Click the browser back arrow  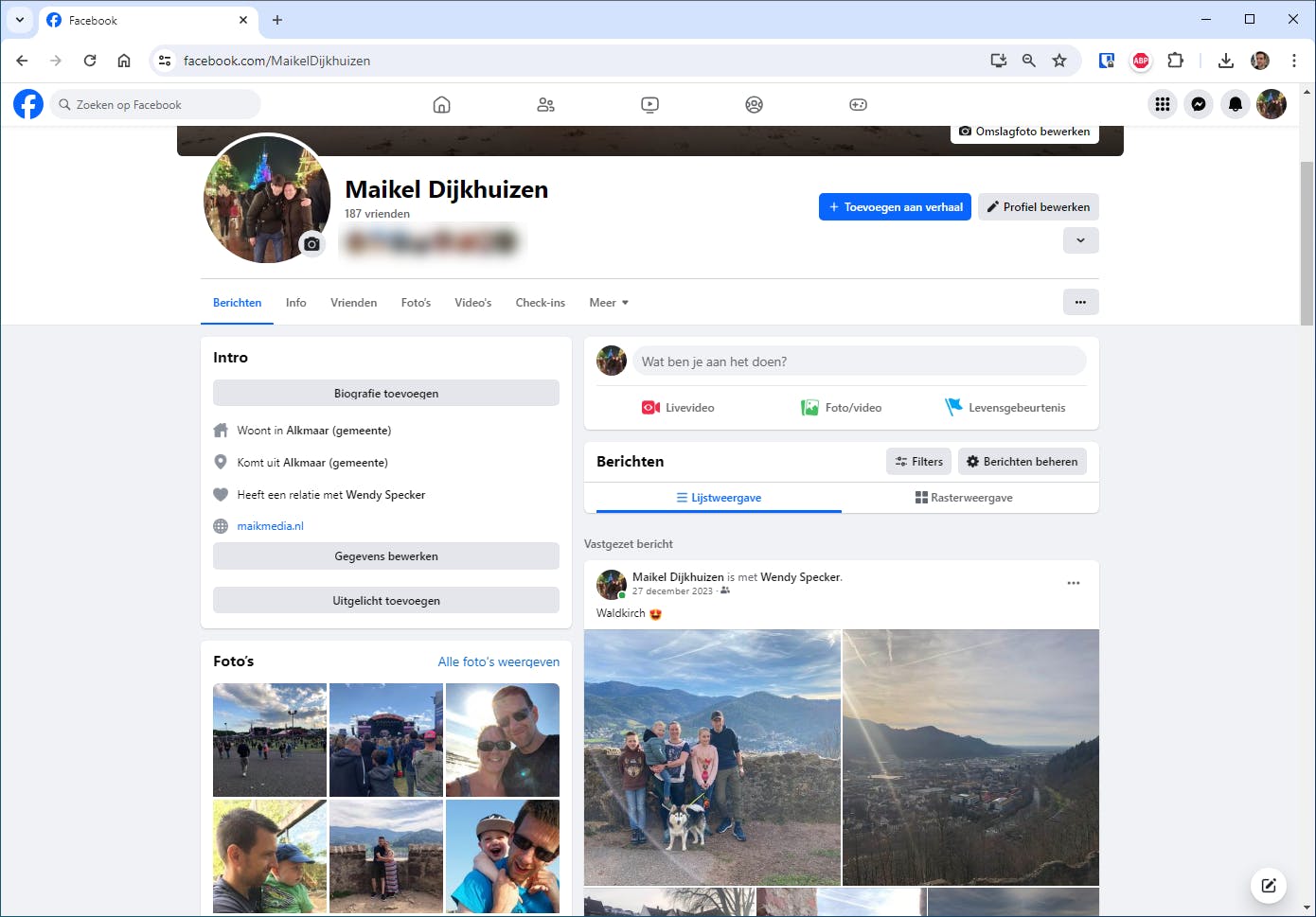point(22,61)
